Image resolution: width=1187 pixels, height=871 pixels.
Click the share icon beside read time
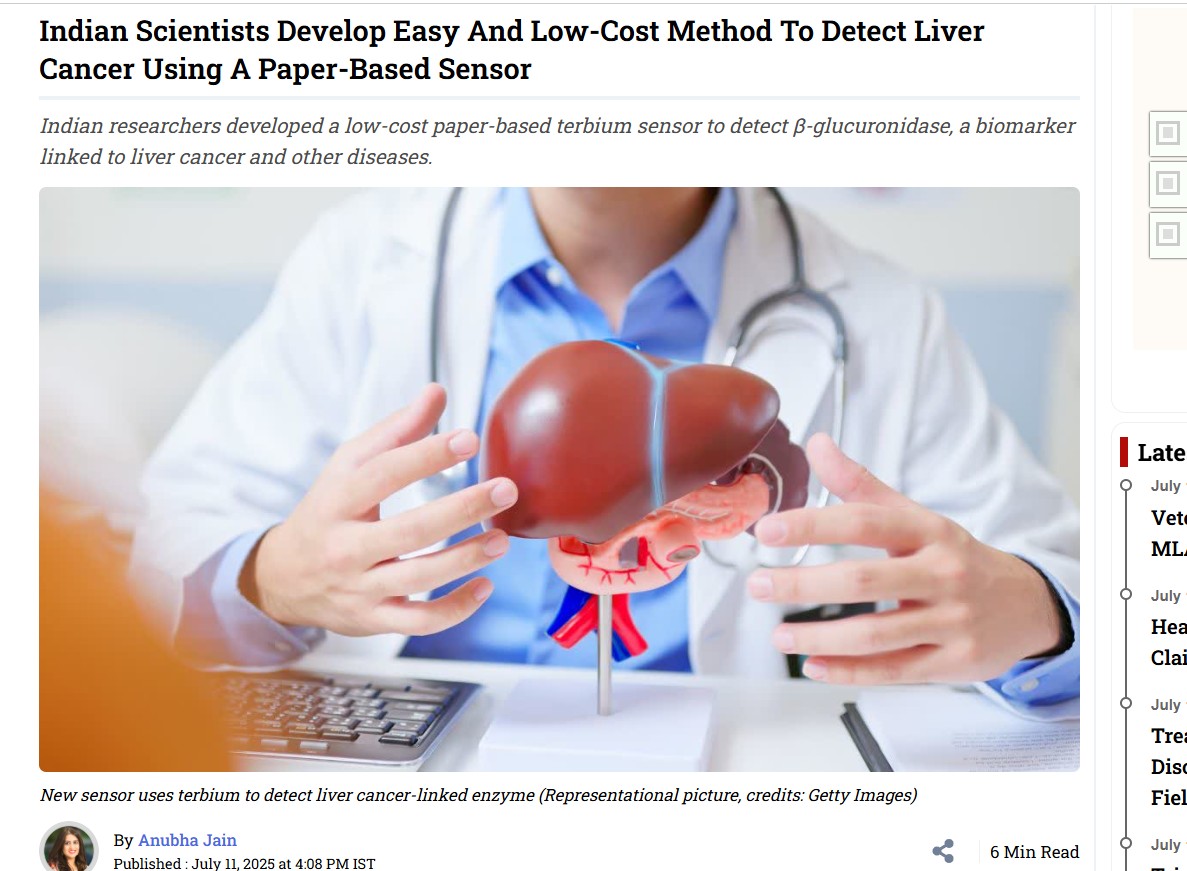tap(942, 851)
